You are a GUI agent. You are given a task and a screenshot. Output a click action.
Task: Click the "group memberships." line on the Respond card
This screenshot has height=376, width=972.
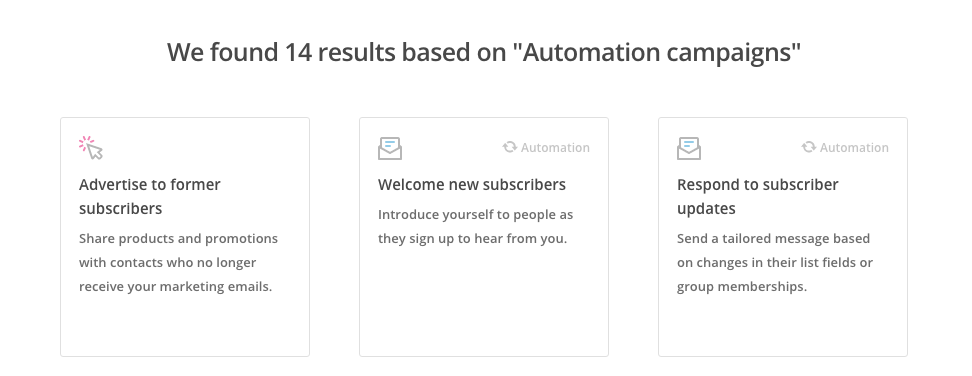741,287
